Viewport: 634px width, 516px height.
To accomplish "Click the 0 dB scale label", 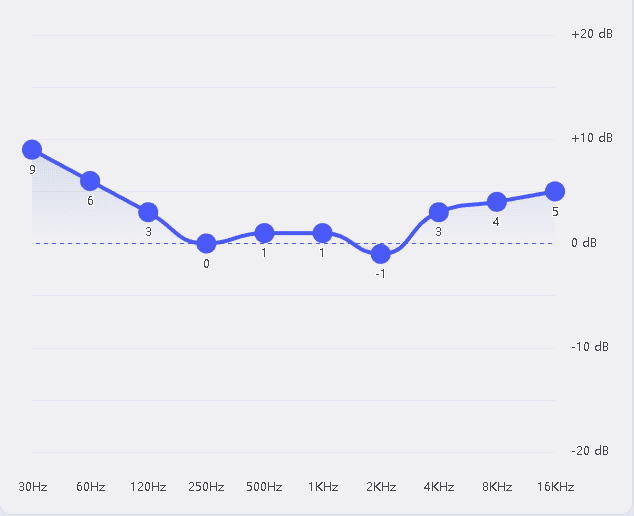I will click(x=583, y=243).
